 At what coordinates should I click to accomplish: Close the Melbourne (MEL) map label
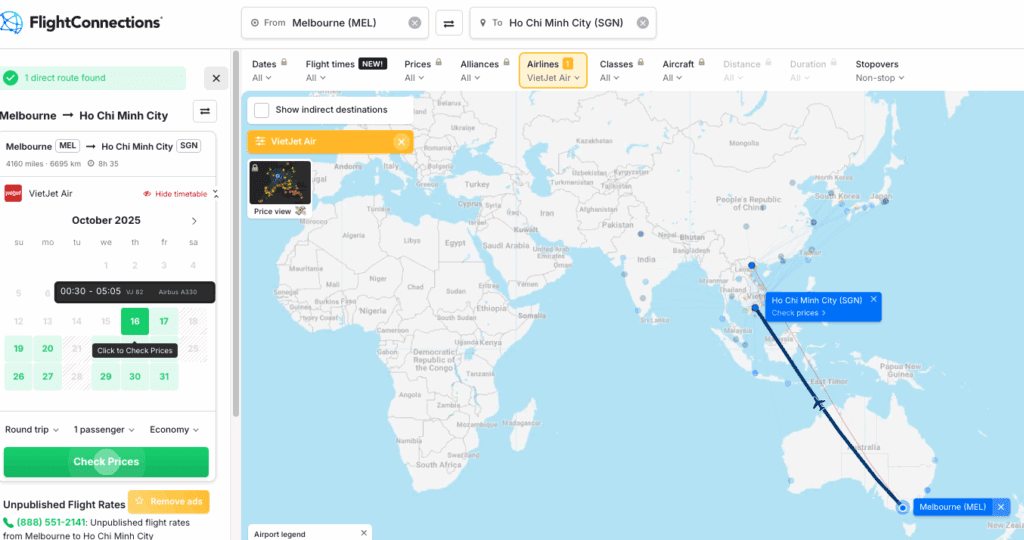click(1000, 507)
